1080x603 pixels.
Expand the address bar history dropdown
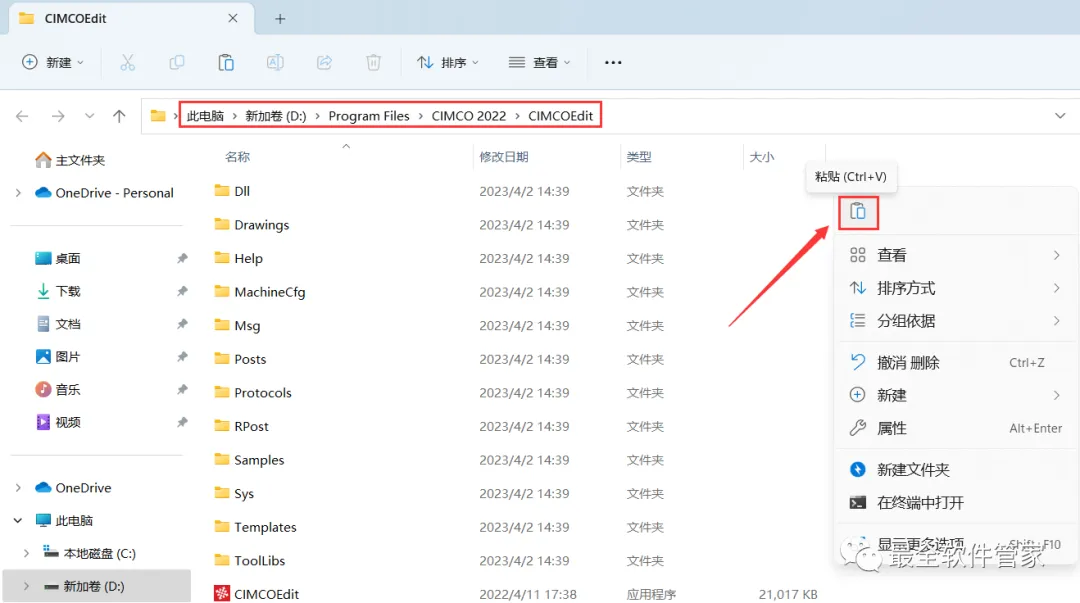1060,116
